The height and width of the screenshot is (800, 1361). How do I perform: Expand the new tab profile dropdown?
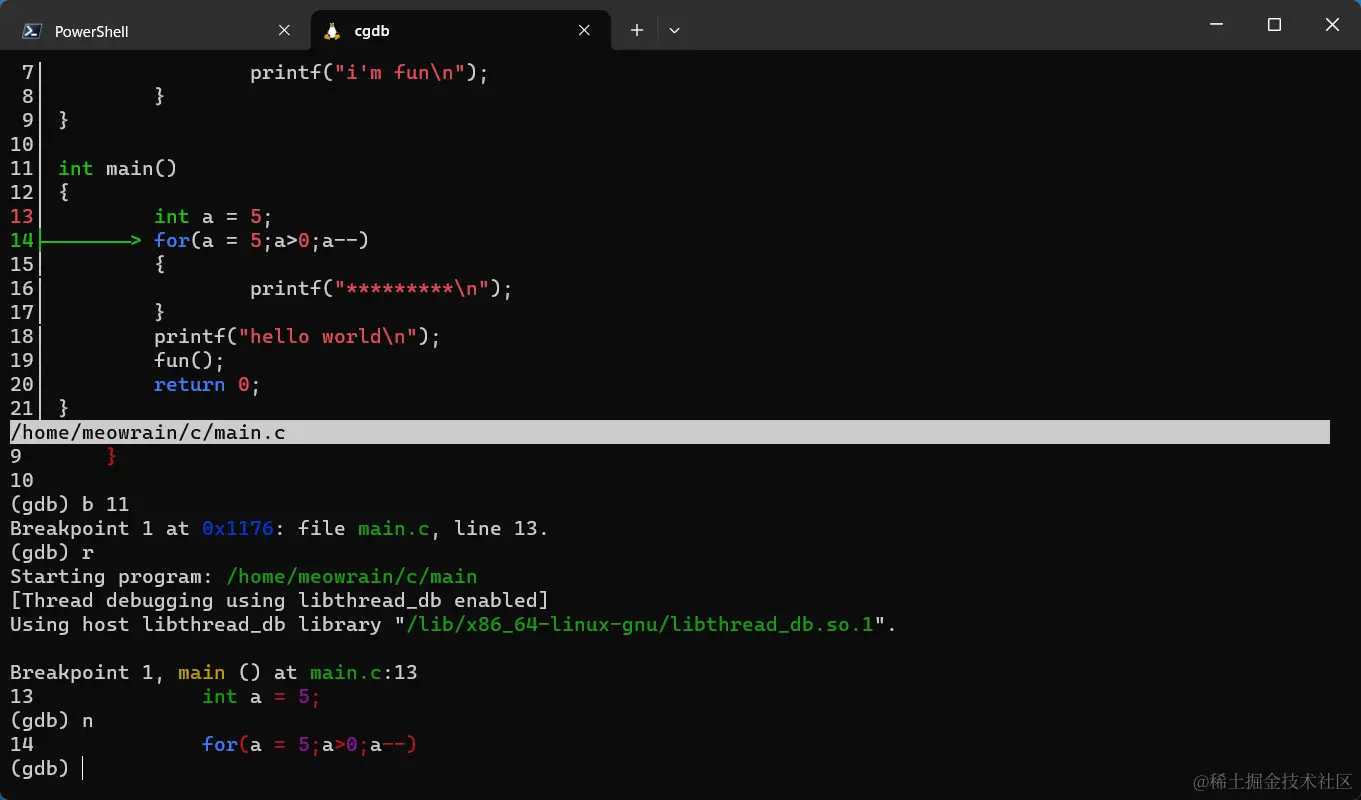click(674, 30)
